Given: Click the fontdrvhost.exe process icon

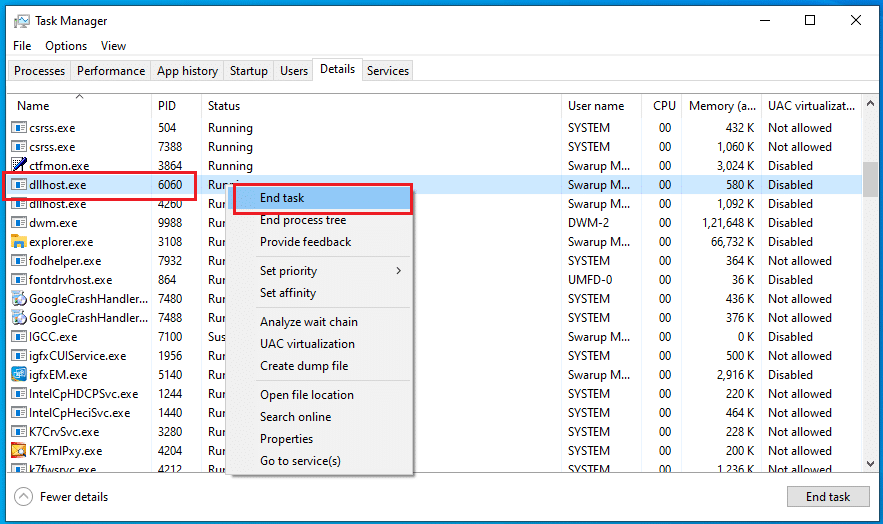Looking at the screenshot, I should click(19, 280).
